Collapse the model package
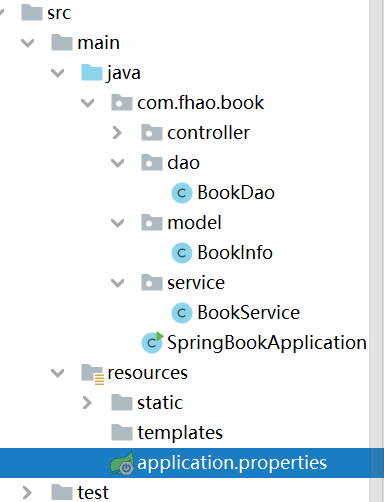Image resolution: width=384 pixels, height=502 pixels. (x=117, y=223)
